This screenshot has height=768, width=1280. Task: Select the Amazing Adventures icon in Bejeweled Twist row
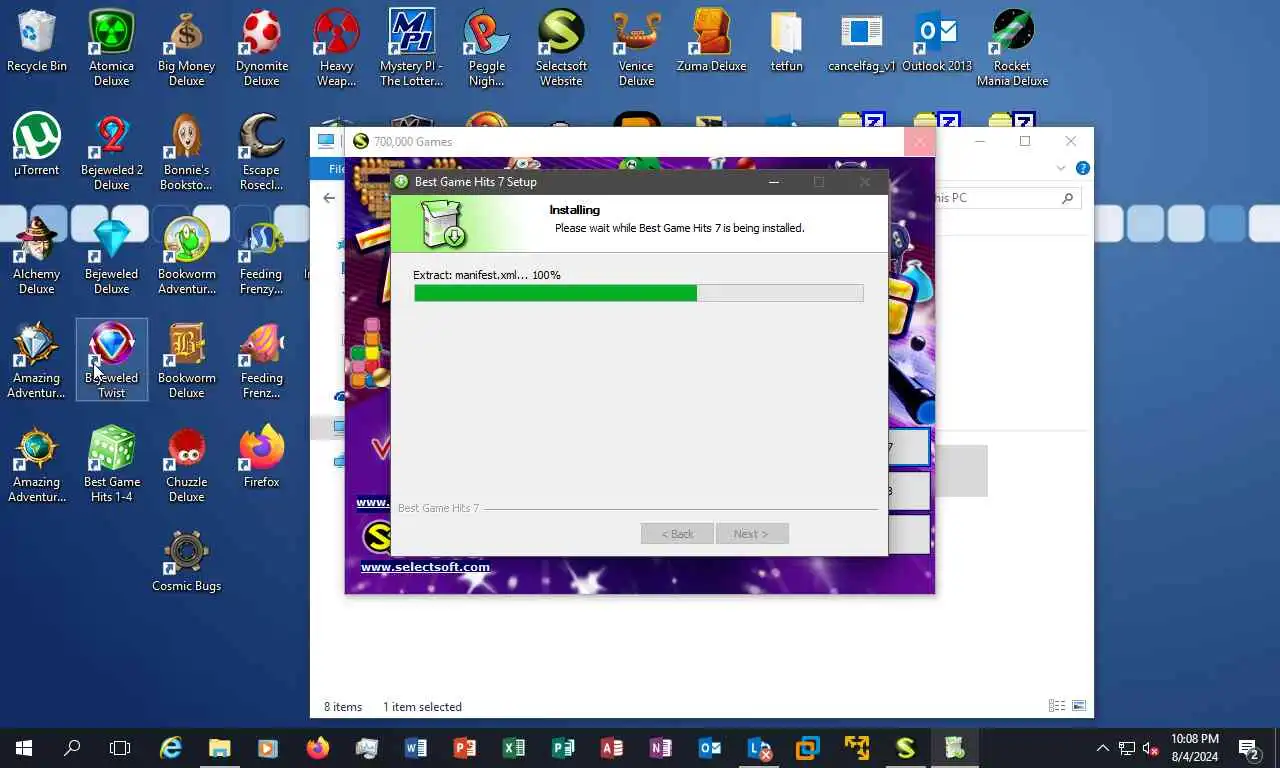(37, 360)
